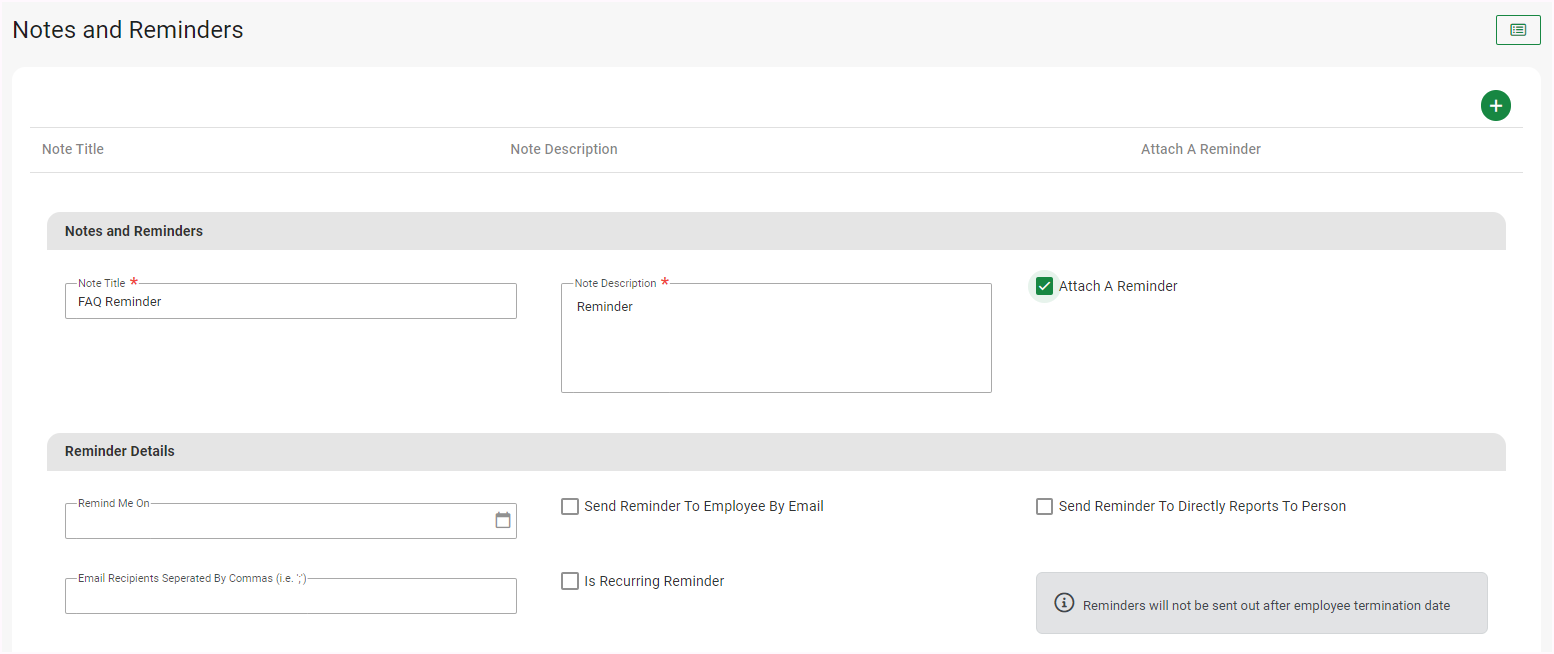Enable Send Reminder To Employee By Email

pyautogui.click(x=570, y=507)
